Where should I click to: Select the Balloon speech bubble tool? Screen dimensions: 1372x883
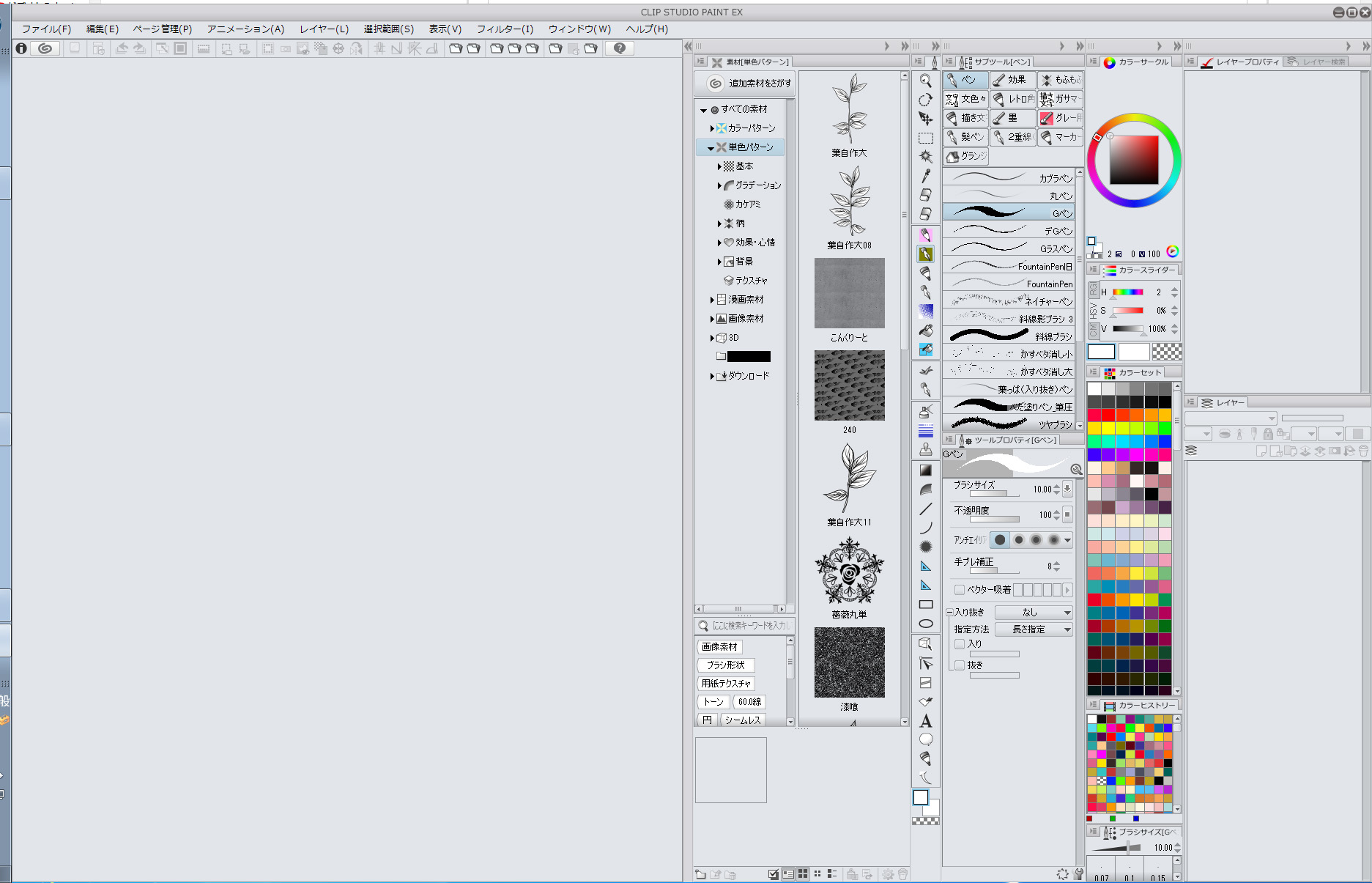pyautogui.click(x=926, y=739)
